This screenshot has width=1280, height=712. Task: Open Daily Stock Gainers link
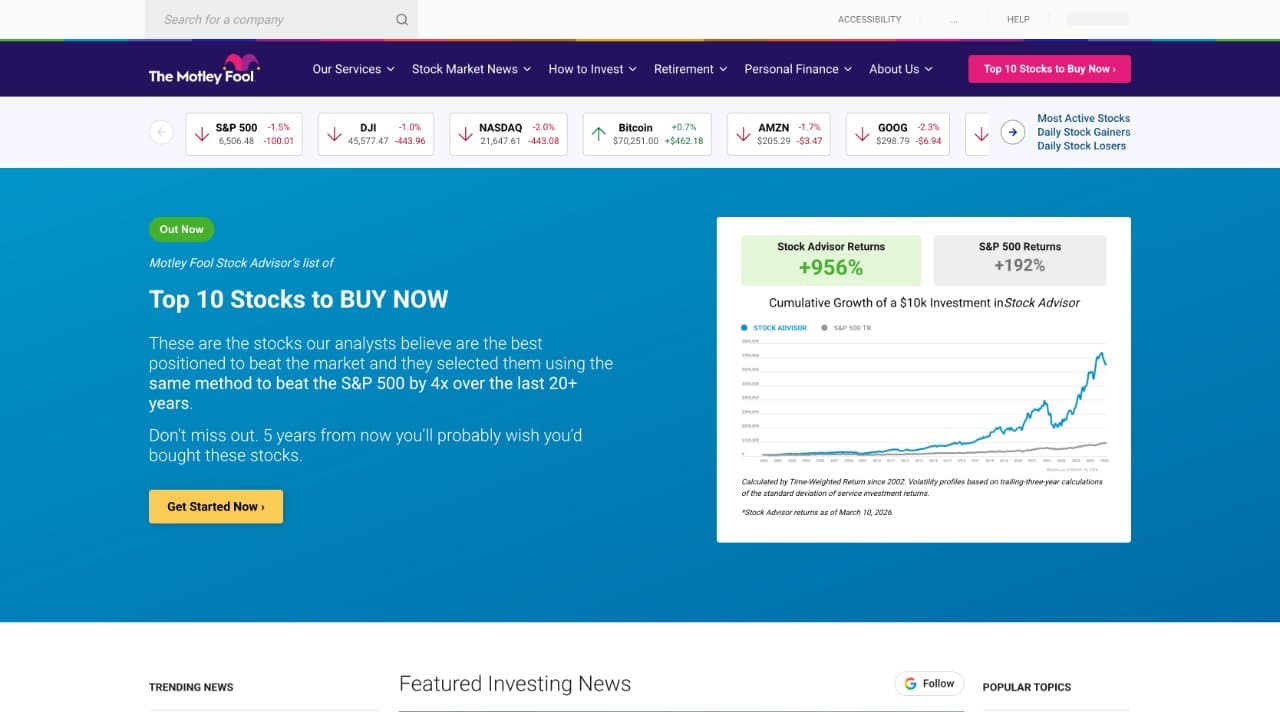pyautogui.click(x=1083, y=132)
